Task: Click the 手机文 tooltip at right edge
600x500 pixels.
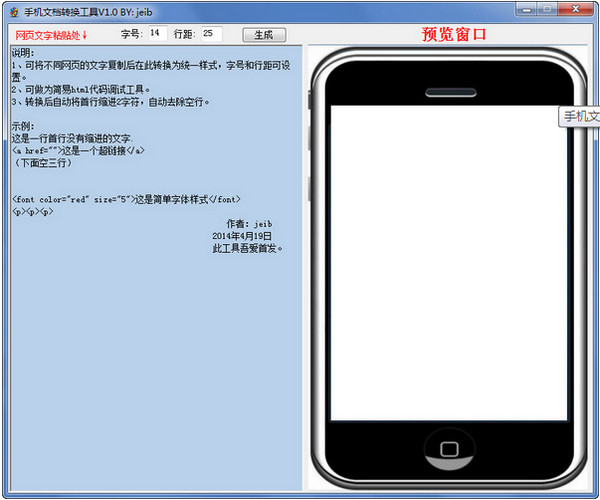Action: click(580, 116)
